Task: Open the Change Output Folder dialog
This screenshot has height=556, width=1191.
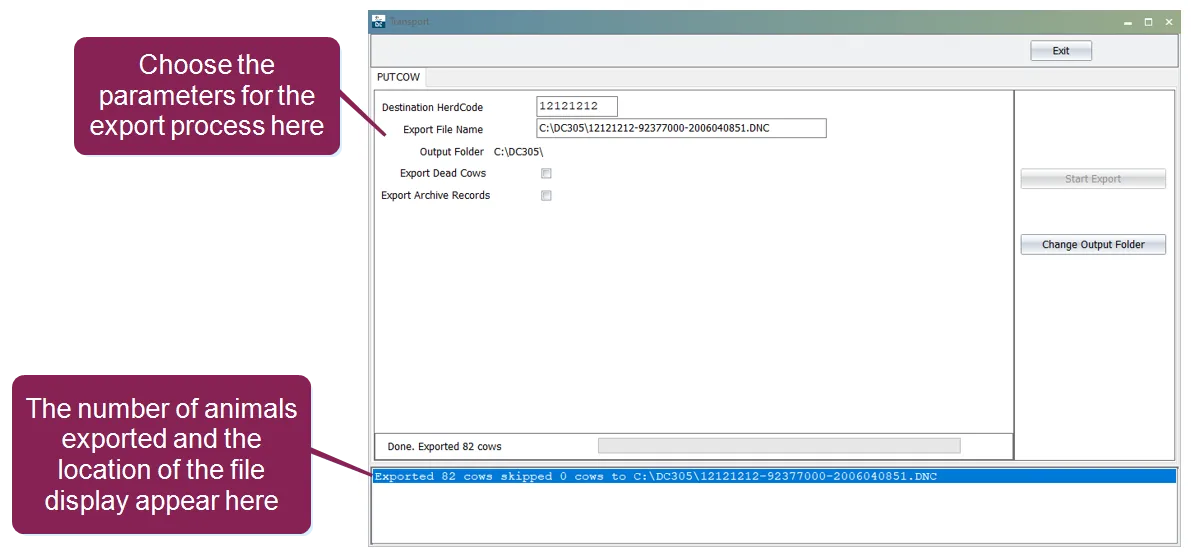Action: pos(1092,245)
